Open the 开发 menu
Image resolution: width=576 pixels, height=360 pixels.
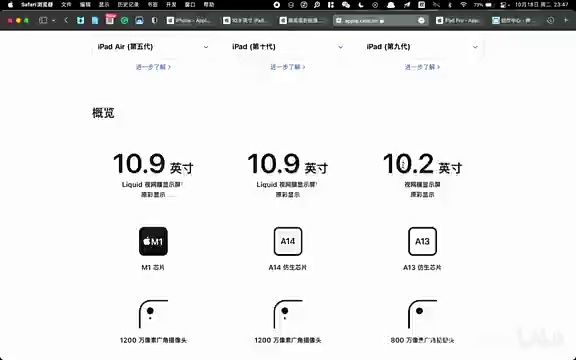coord(171,5)
